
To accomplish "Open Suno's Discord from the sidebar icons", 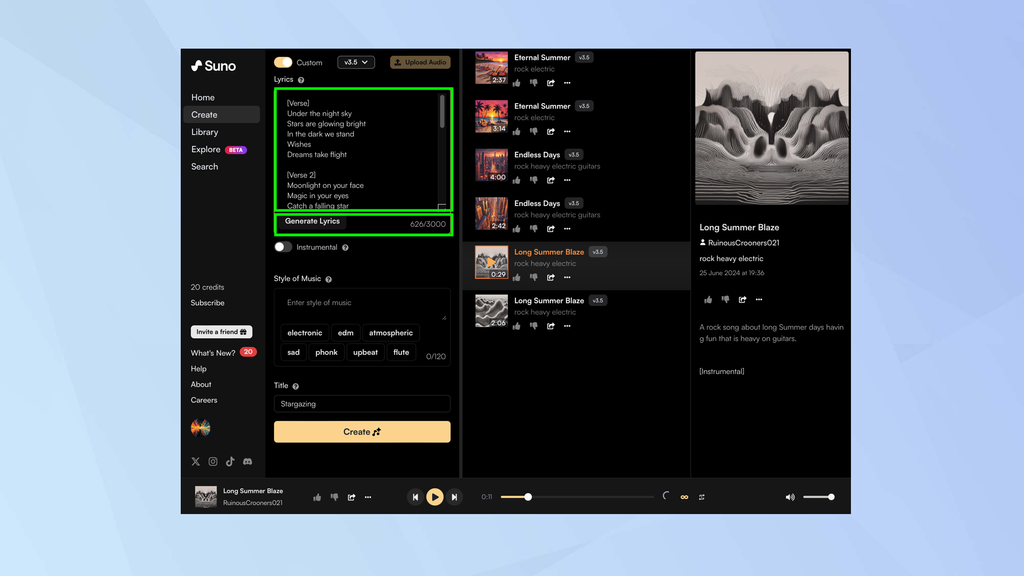I will coord(246,461).
